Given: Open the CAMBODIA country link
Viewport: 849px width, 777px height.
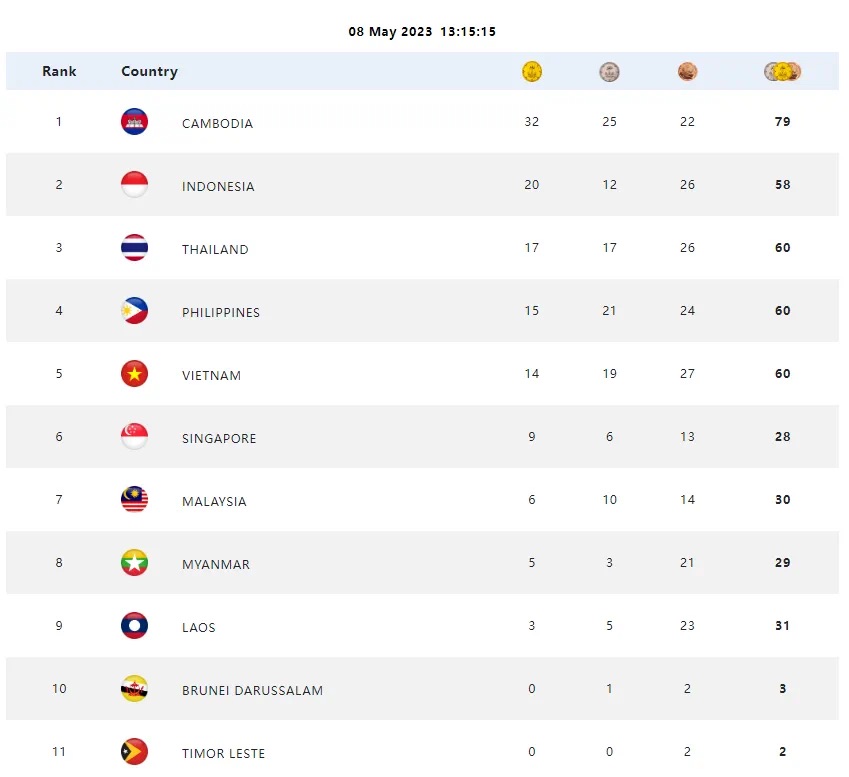Looking at the screenshot, I should (x=217, y=124).
